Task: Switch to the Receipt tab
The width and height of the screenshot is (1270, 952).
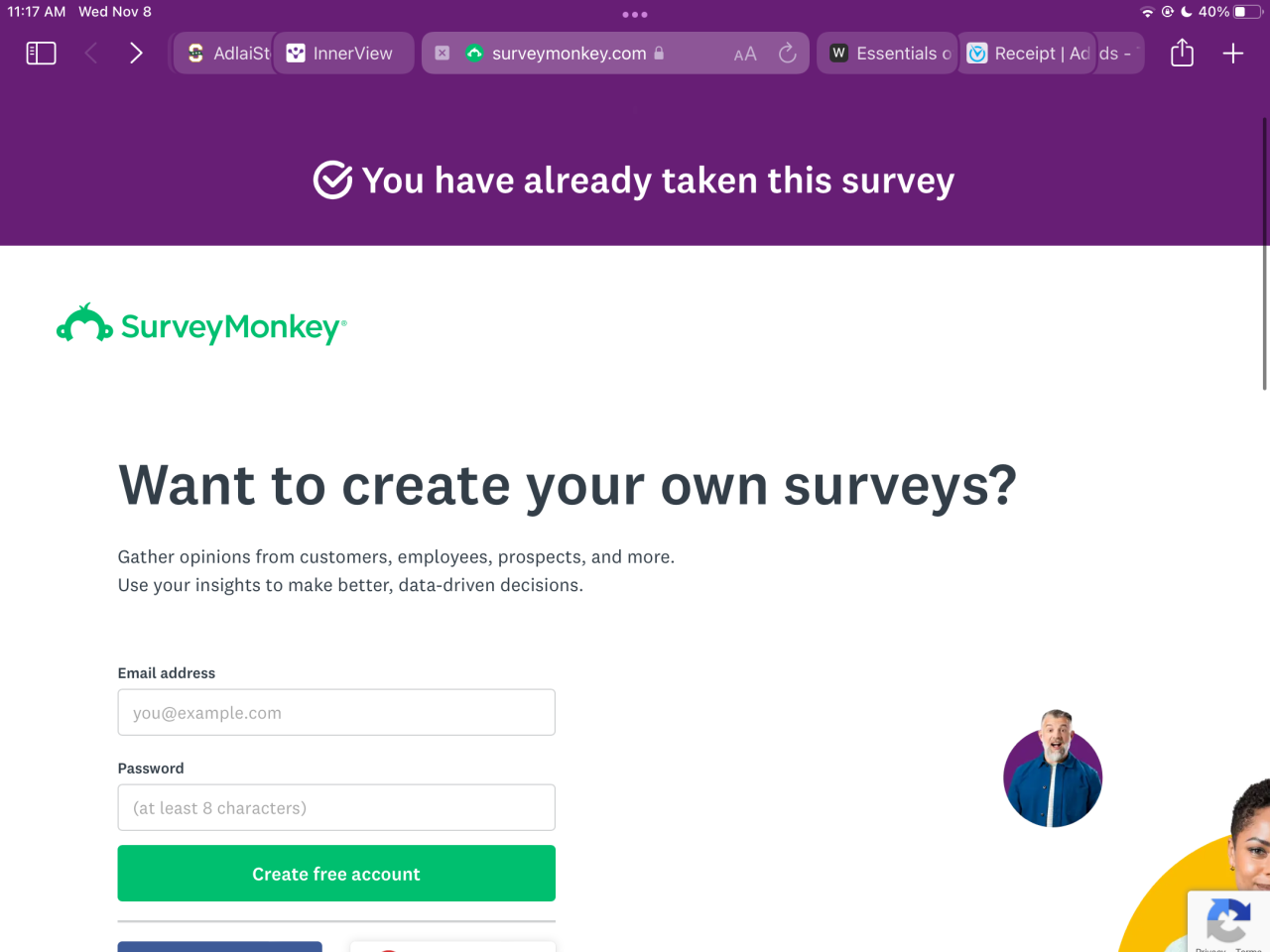Action: [1032, 54]
